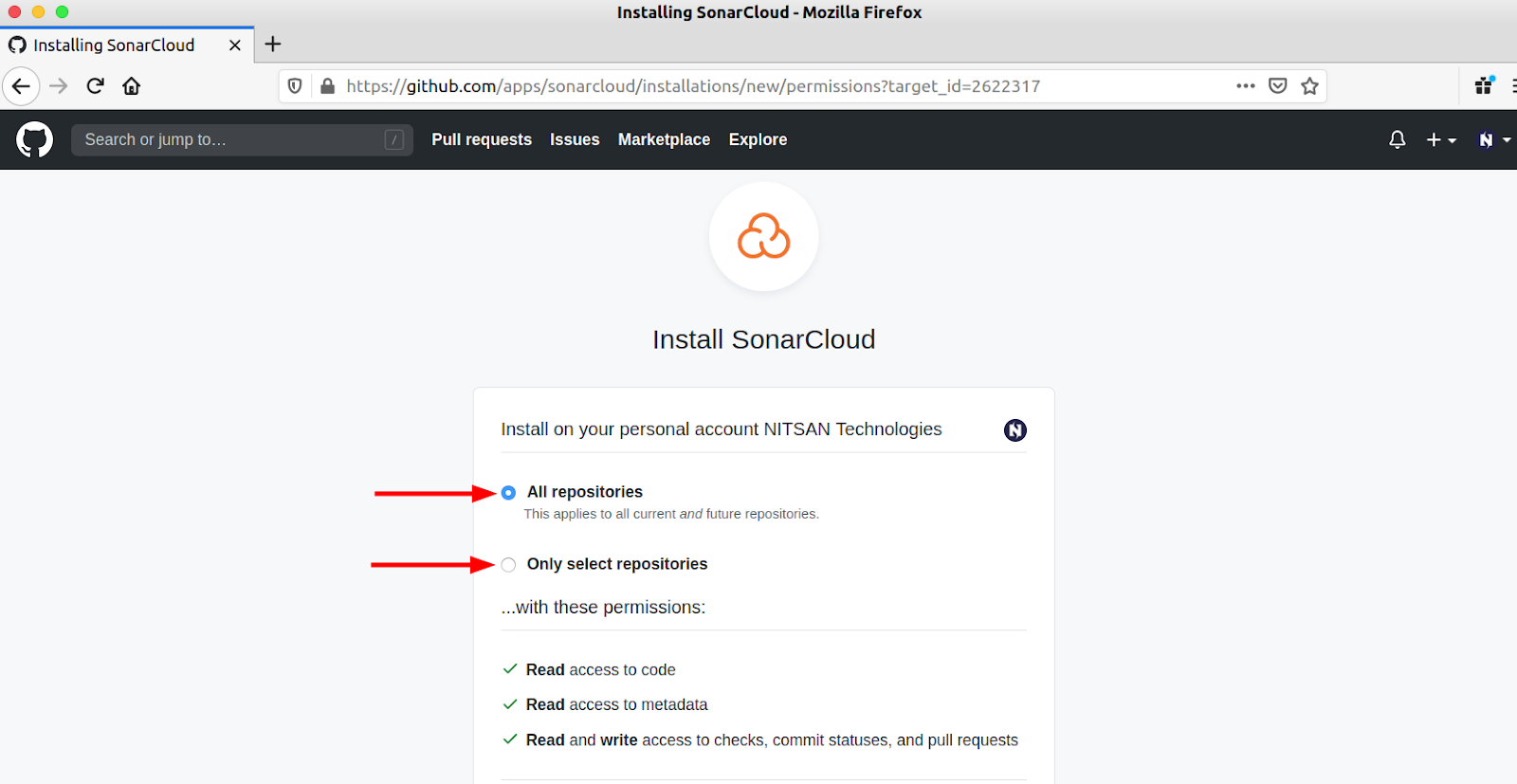Save page to Pocket icon

[x=1278, y=86]
